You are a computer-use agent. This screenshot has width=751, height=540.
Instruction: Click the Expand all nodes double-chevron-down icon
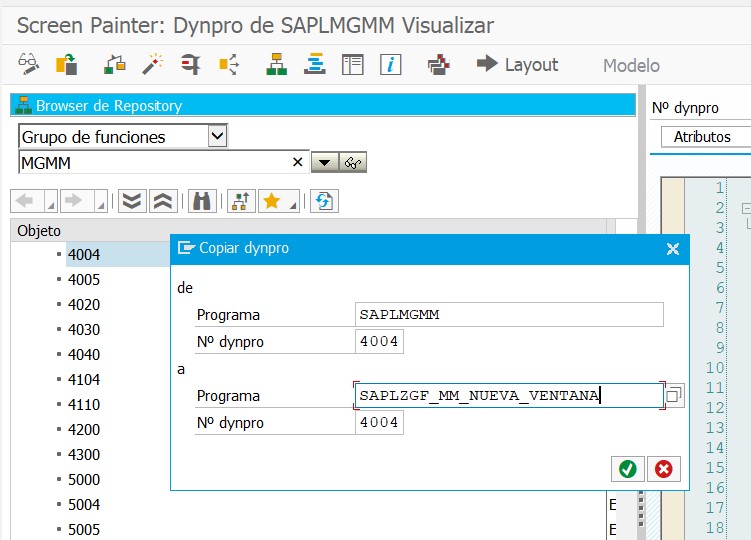tap(132, 201)
